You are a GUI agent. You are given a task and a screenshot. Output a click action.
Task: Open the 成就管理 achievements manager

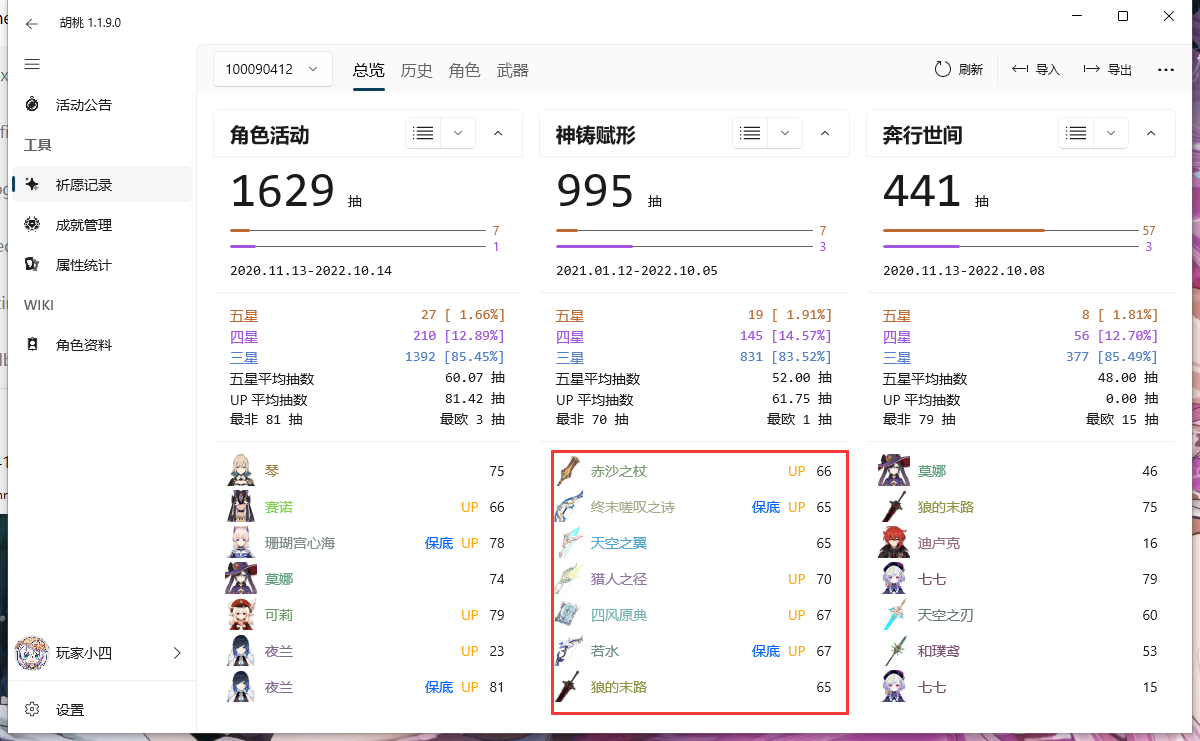[x=80, y=224]
